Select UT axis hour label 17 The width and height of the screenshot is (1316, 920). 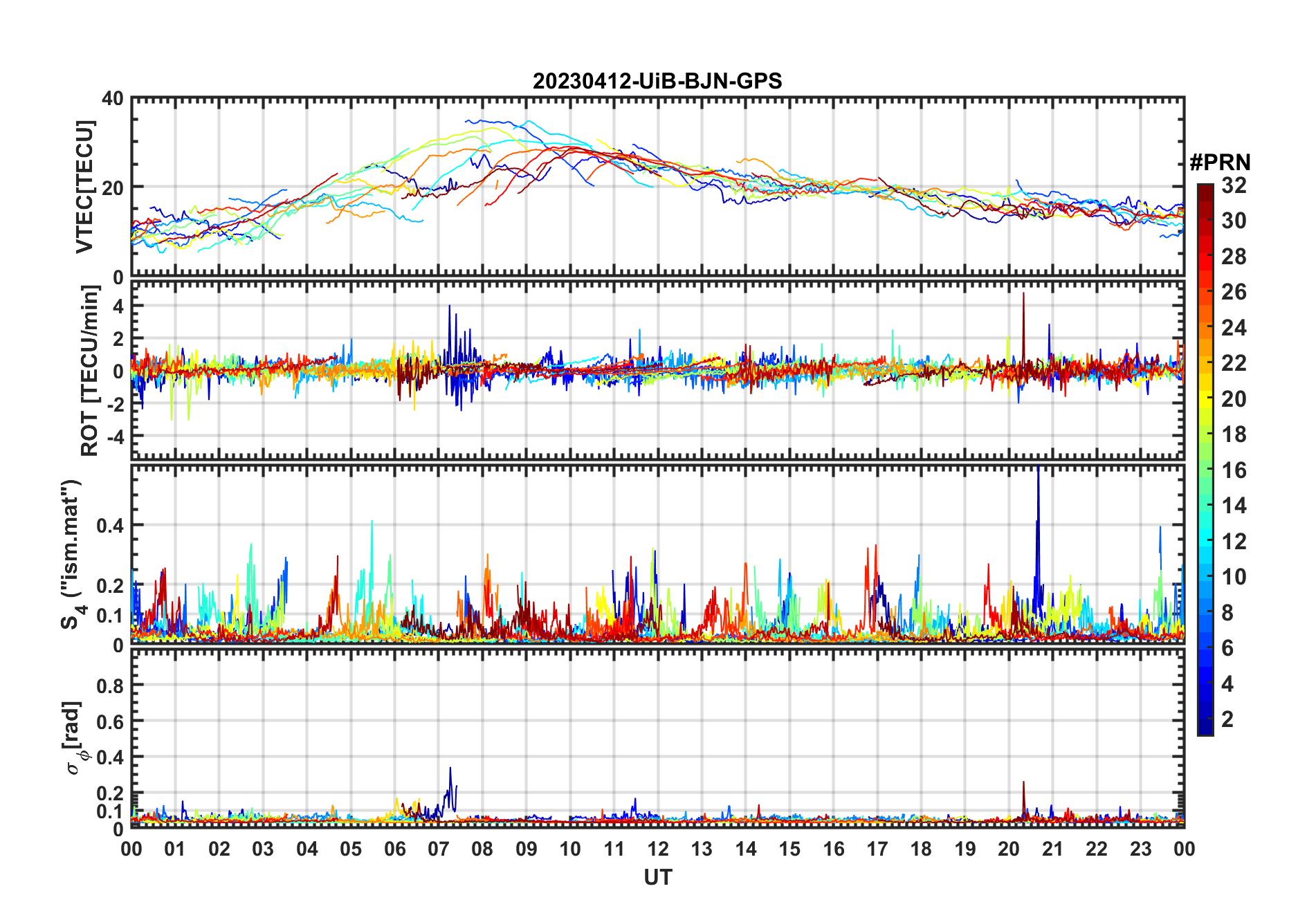tap(877, 849)
